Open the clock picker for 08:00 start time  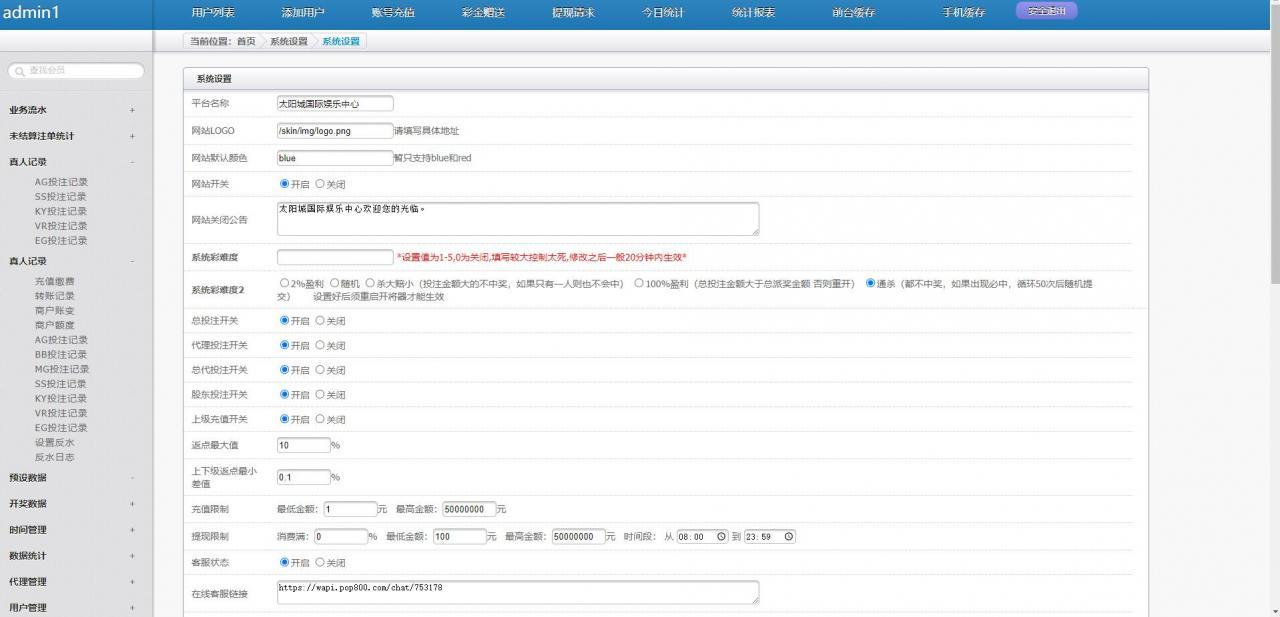[720, 537]
